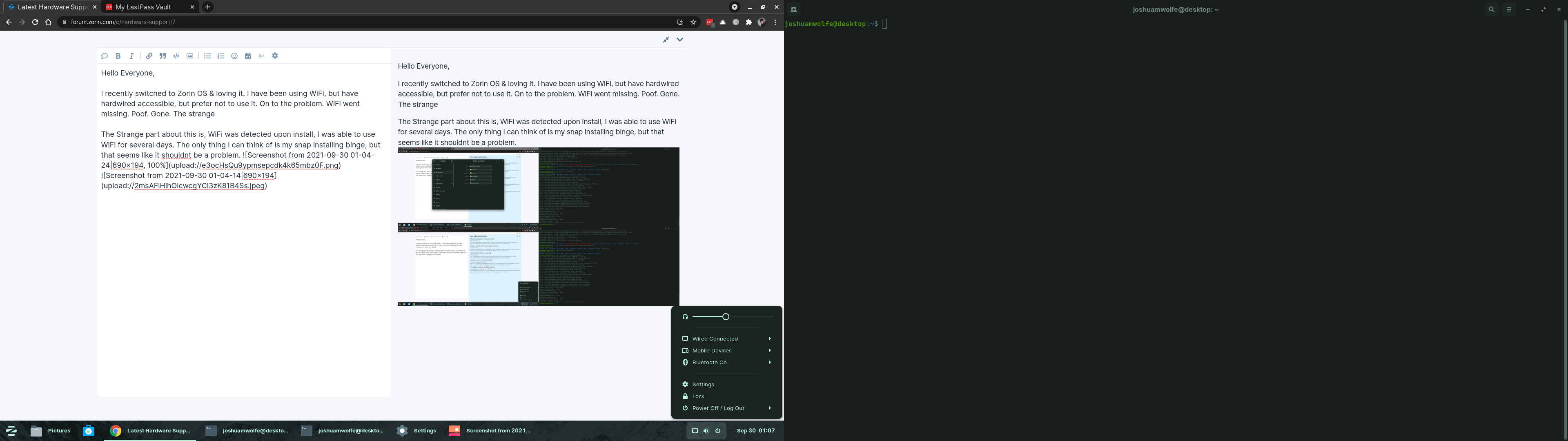Open Settings from the system menu popup
Viewport: 1568px width, 441px height.
(x=703, y=384)
